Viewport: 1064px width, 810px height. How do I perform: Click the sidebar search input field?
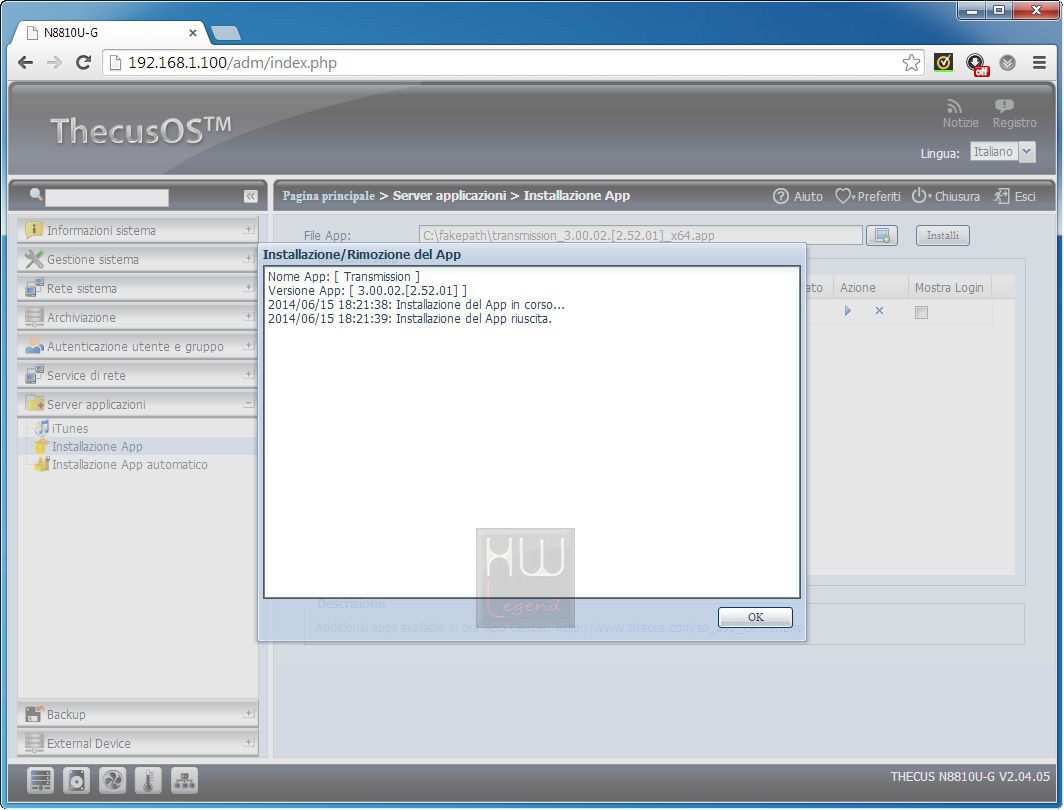point(107,197)
